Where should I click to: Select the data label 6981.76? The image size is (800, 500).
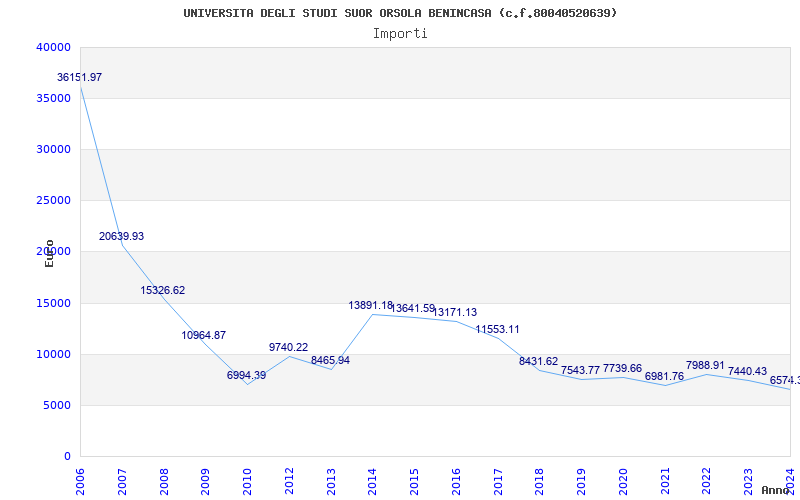(x=664, y=377)
